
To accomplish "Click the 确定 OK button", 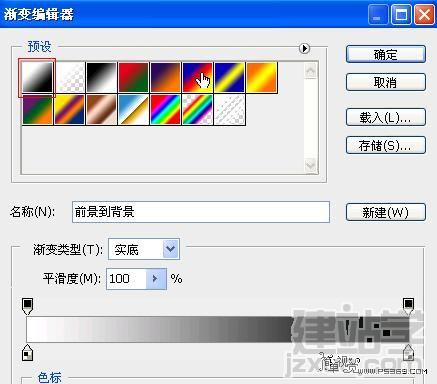I will (386, 54).
